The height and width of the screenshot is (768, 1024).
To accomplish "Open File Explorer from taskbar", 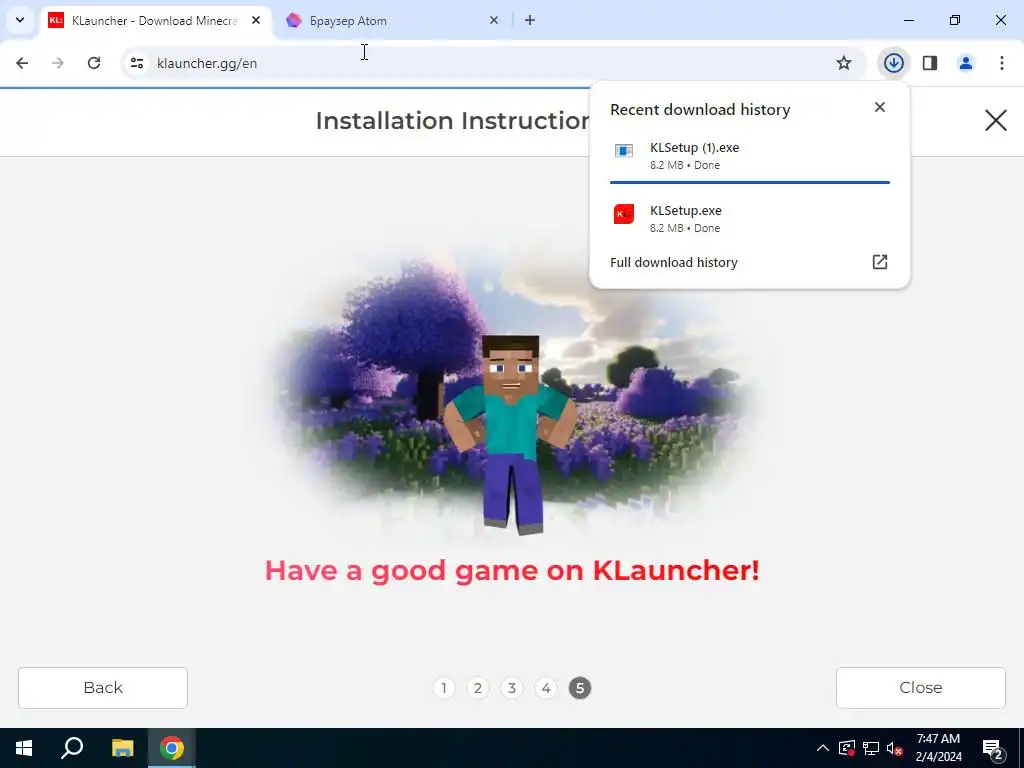I will click(x=122, y=748).
